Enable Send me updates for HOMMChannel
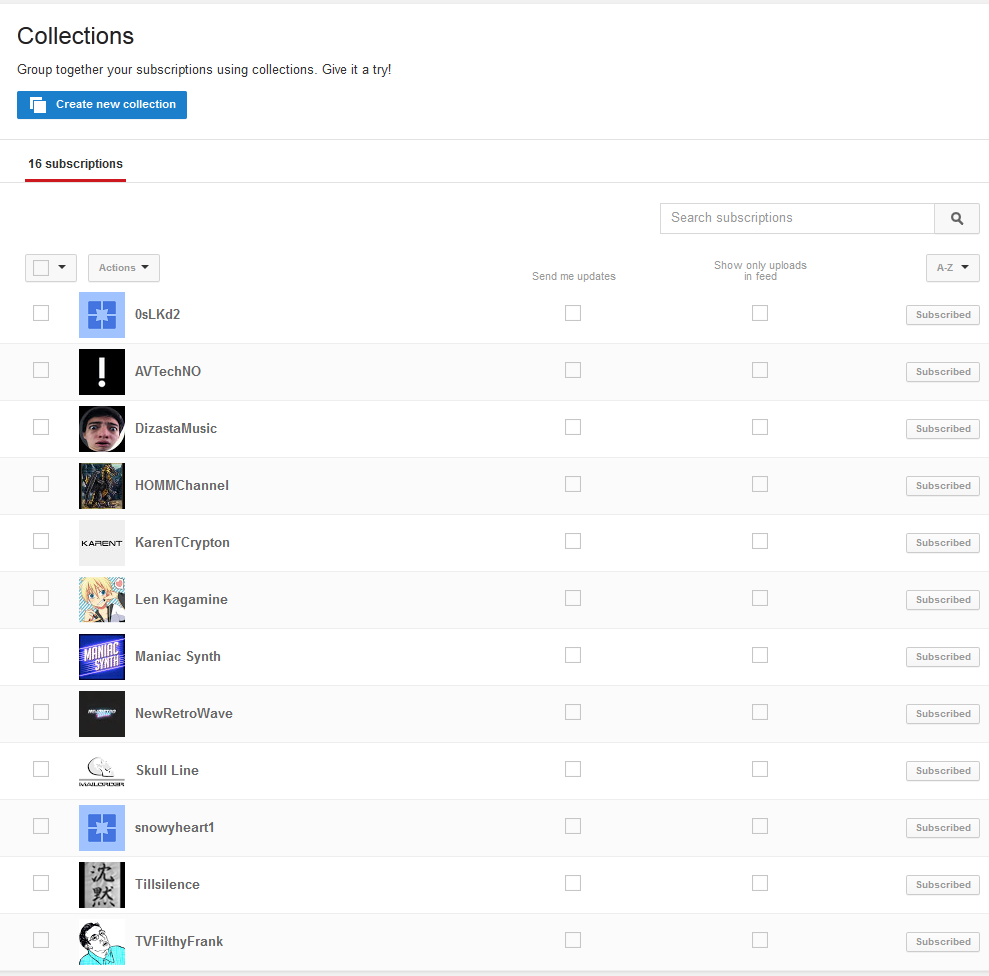The image size is (989, 976). (573, 484)
